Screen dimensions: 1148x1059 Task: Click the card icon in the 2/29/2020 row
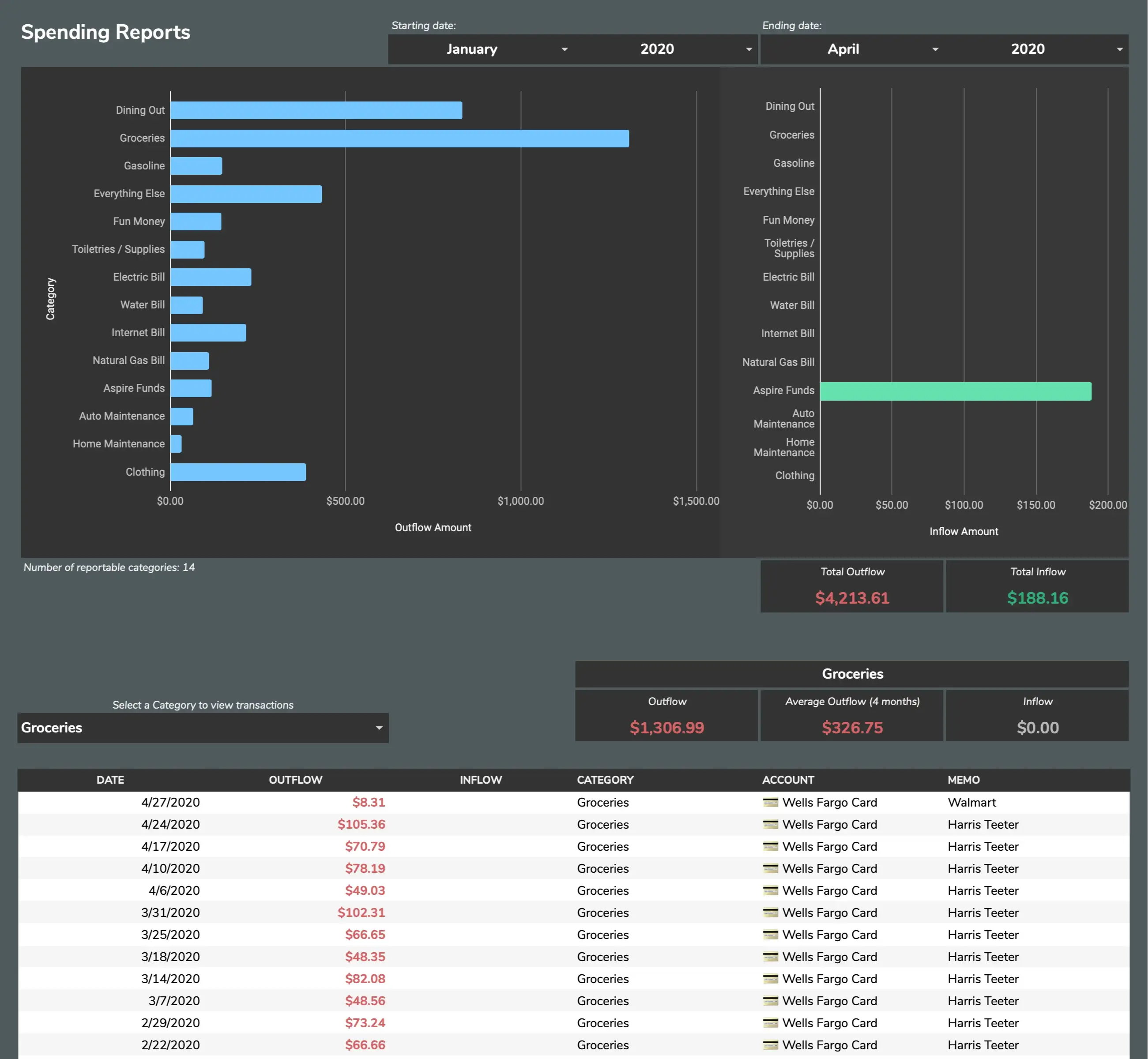click(x=770, y=1023)
